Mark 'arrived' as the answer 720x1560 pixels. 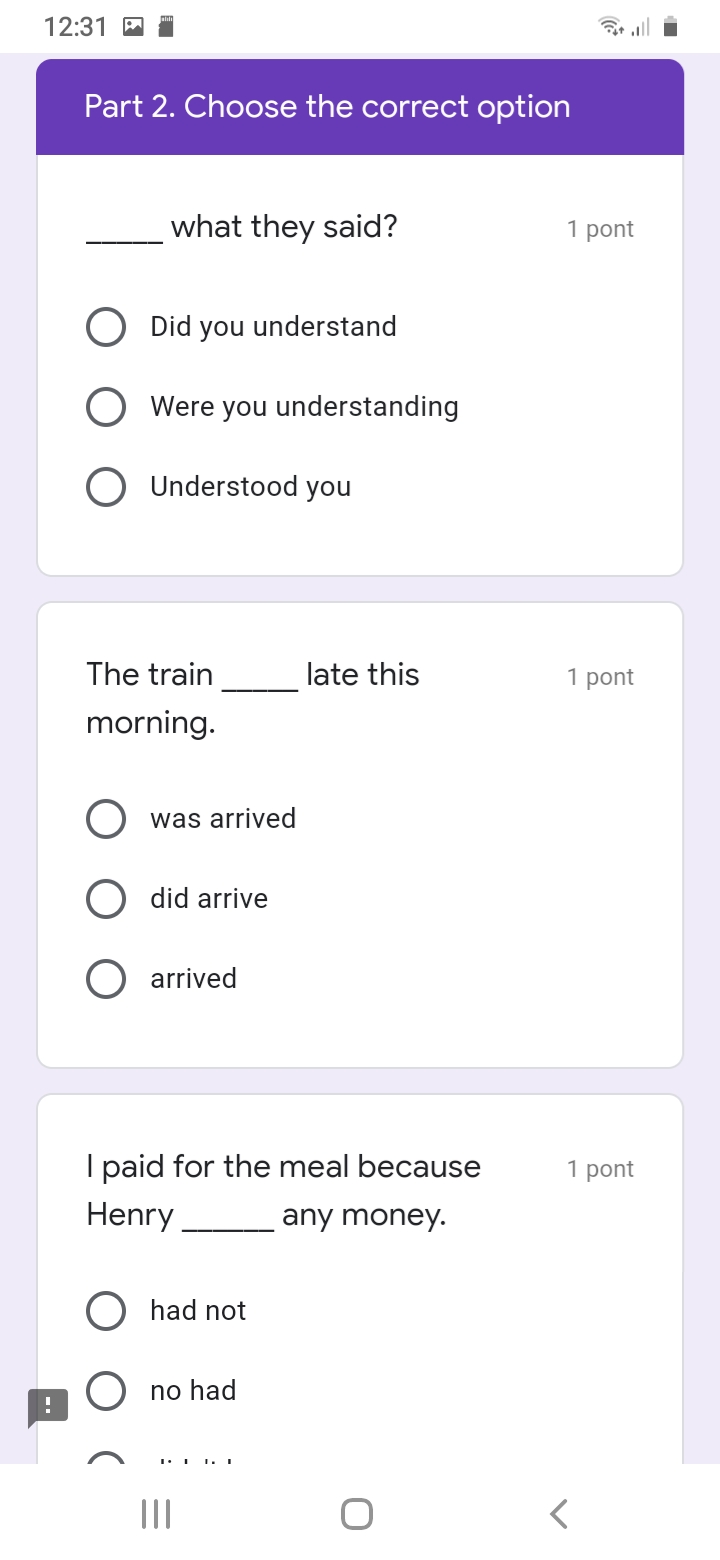[106, 979]
